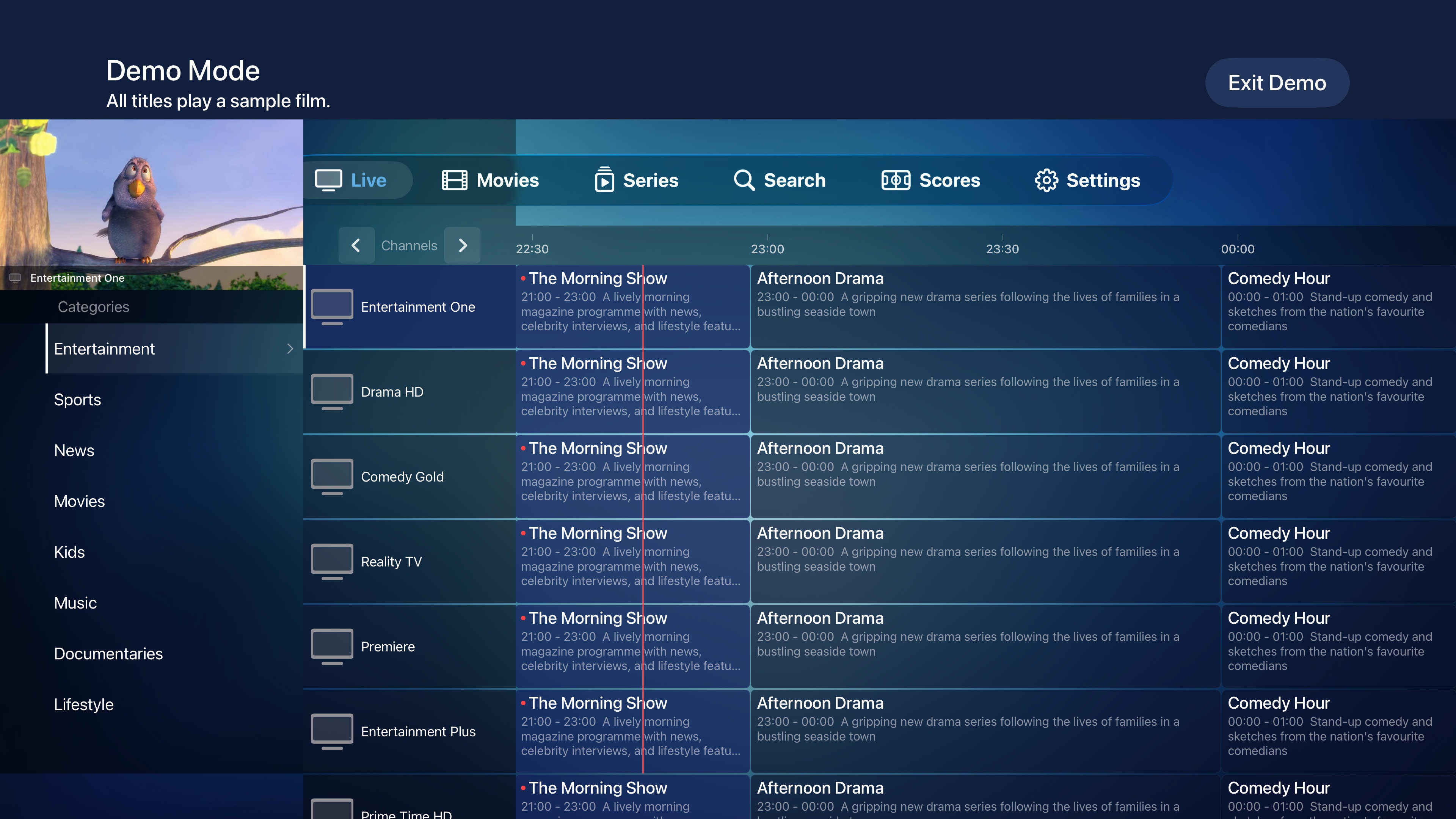Click the 00:00 timeline marker
Image resolution: width=1456 pixels, height=819 pixels.
(x=1237, y=249)
